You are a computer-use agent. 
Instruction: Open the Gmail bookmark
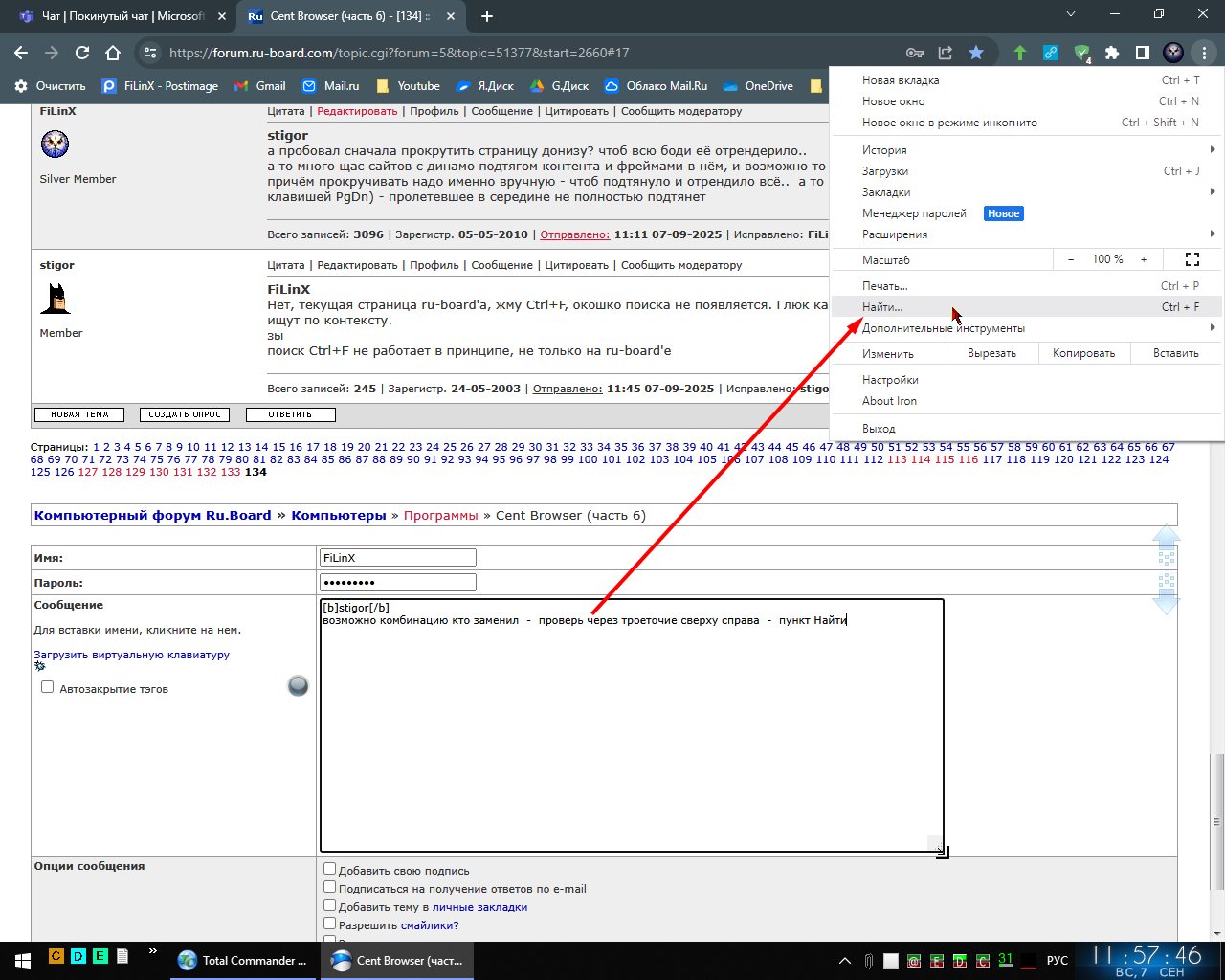(260, 85)
